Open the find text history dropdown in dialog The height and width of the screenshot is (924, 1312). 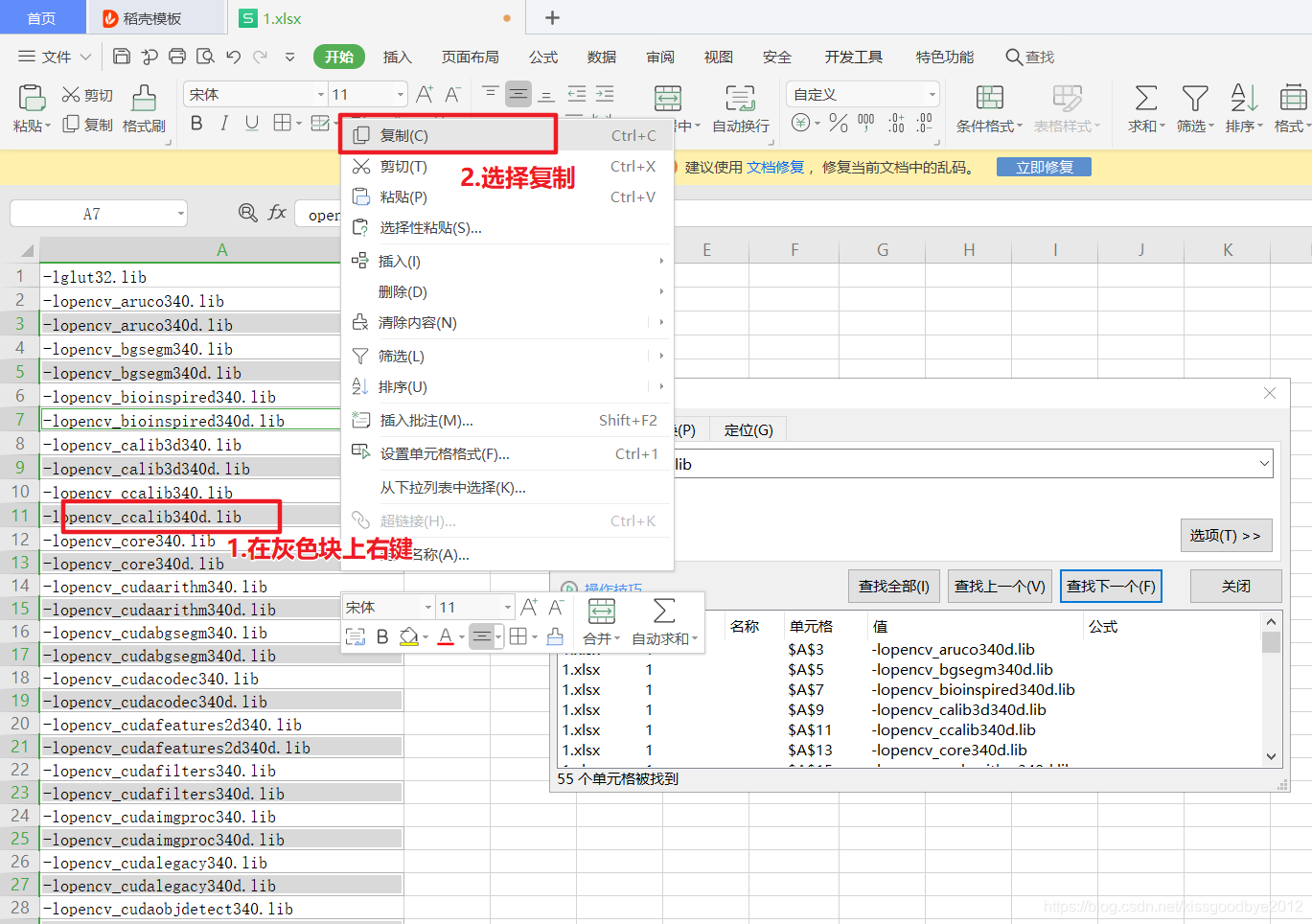point(1264,464)
